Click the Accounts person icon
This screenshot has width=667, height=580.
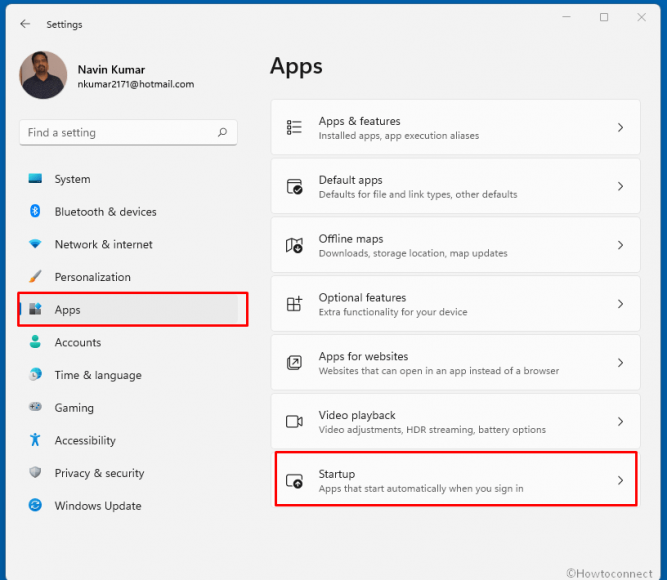pos(35,341)
